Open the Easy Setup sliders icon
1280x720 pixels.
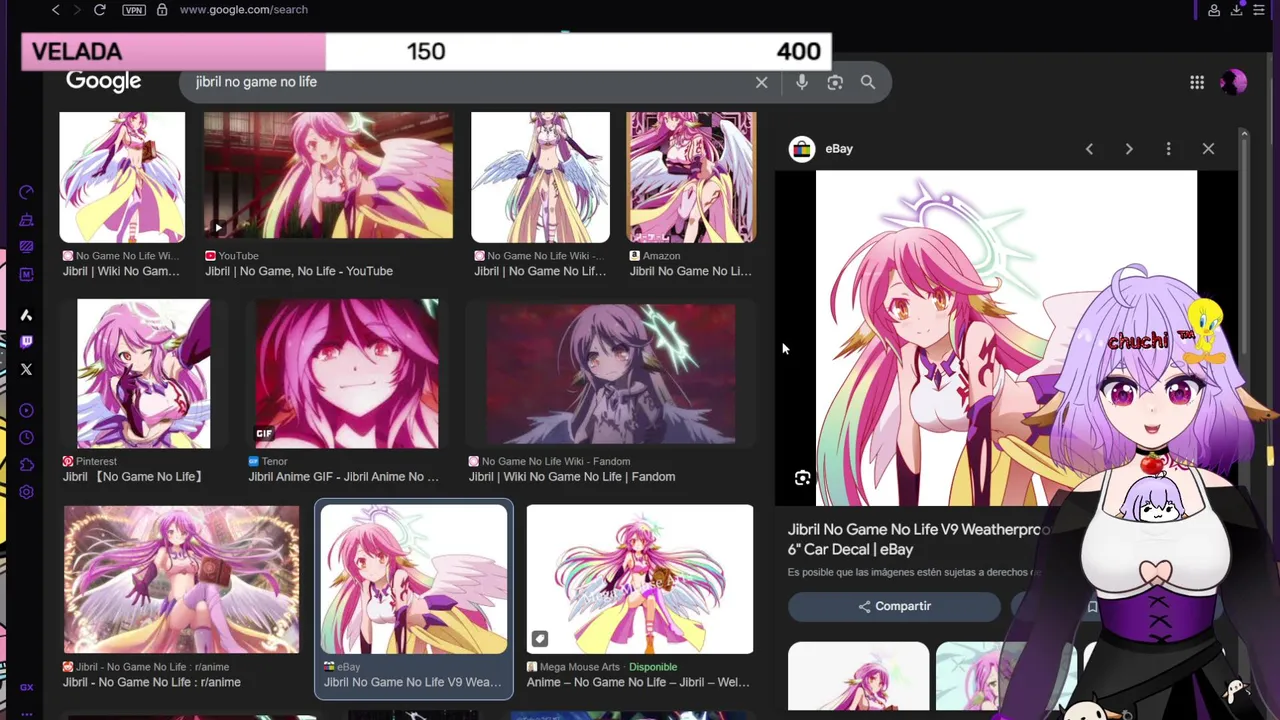coord(1259,10)
